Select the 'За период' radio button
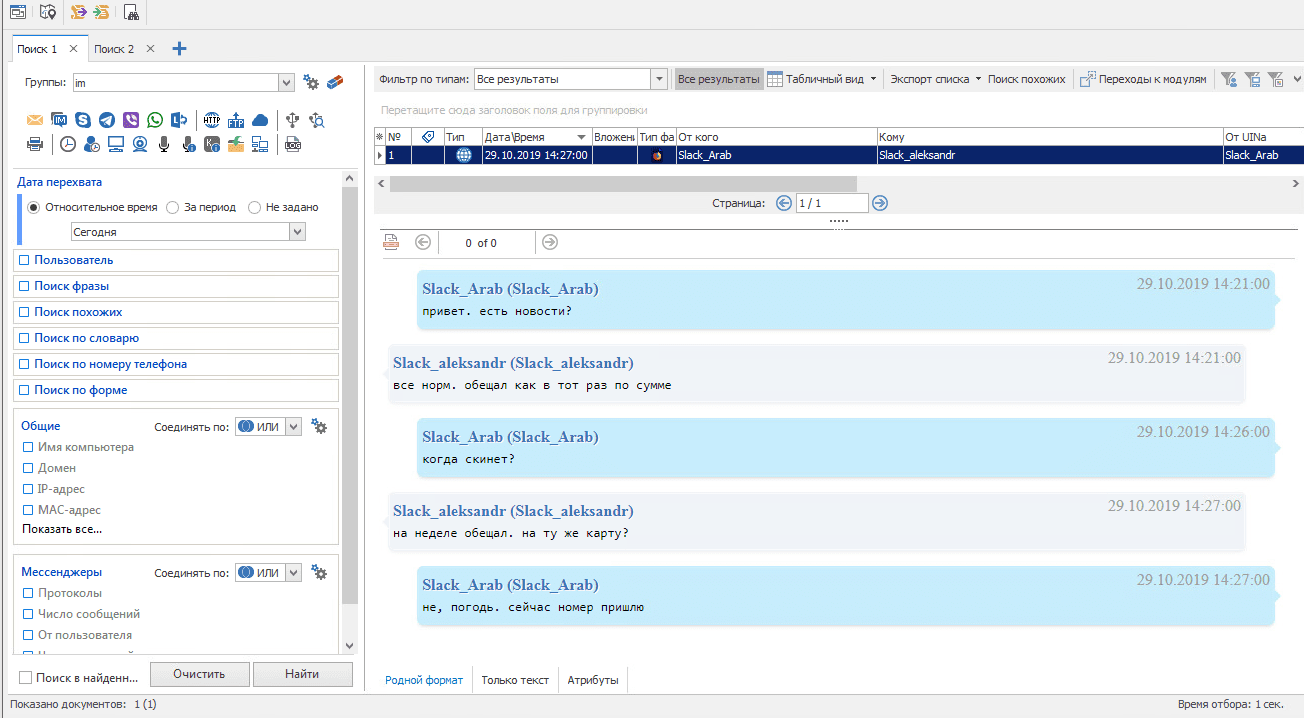 173,207
